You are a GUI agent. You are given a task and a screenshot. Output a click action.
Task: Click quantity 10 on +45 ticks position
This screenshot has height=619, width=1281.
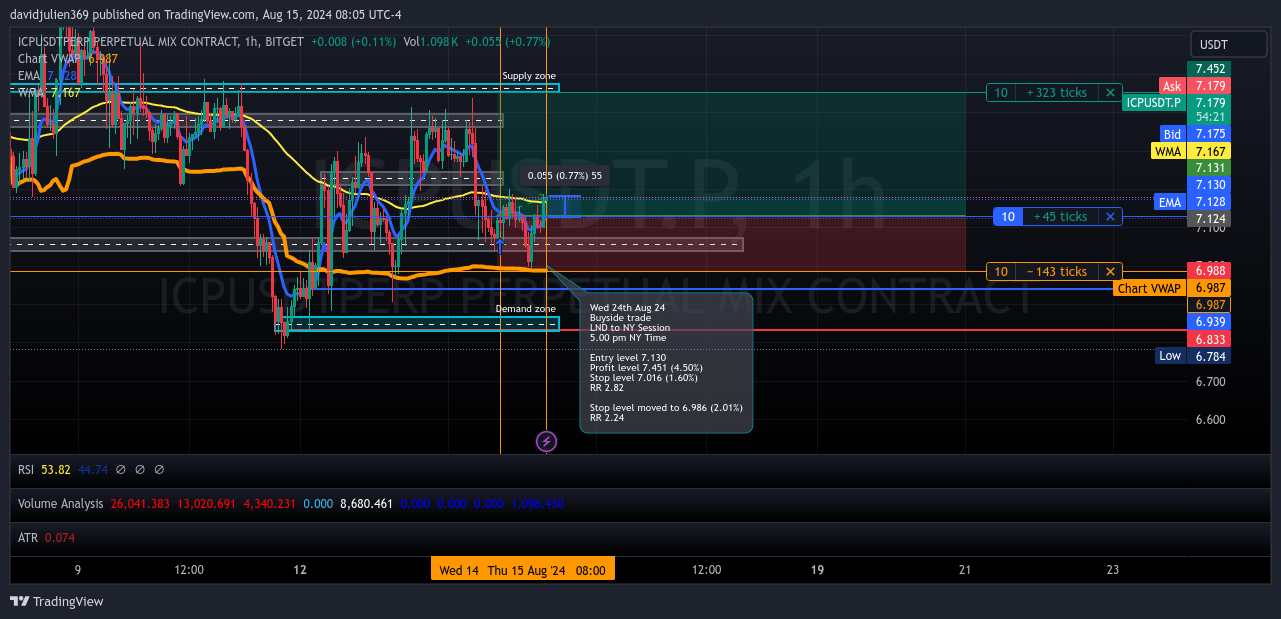1008,217
